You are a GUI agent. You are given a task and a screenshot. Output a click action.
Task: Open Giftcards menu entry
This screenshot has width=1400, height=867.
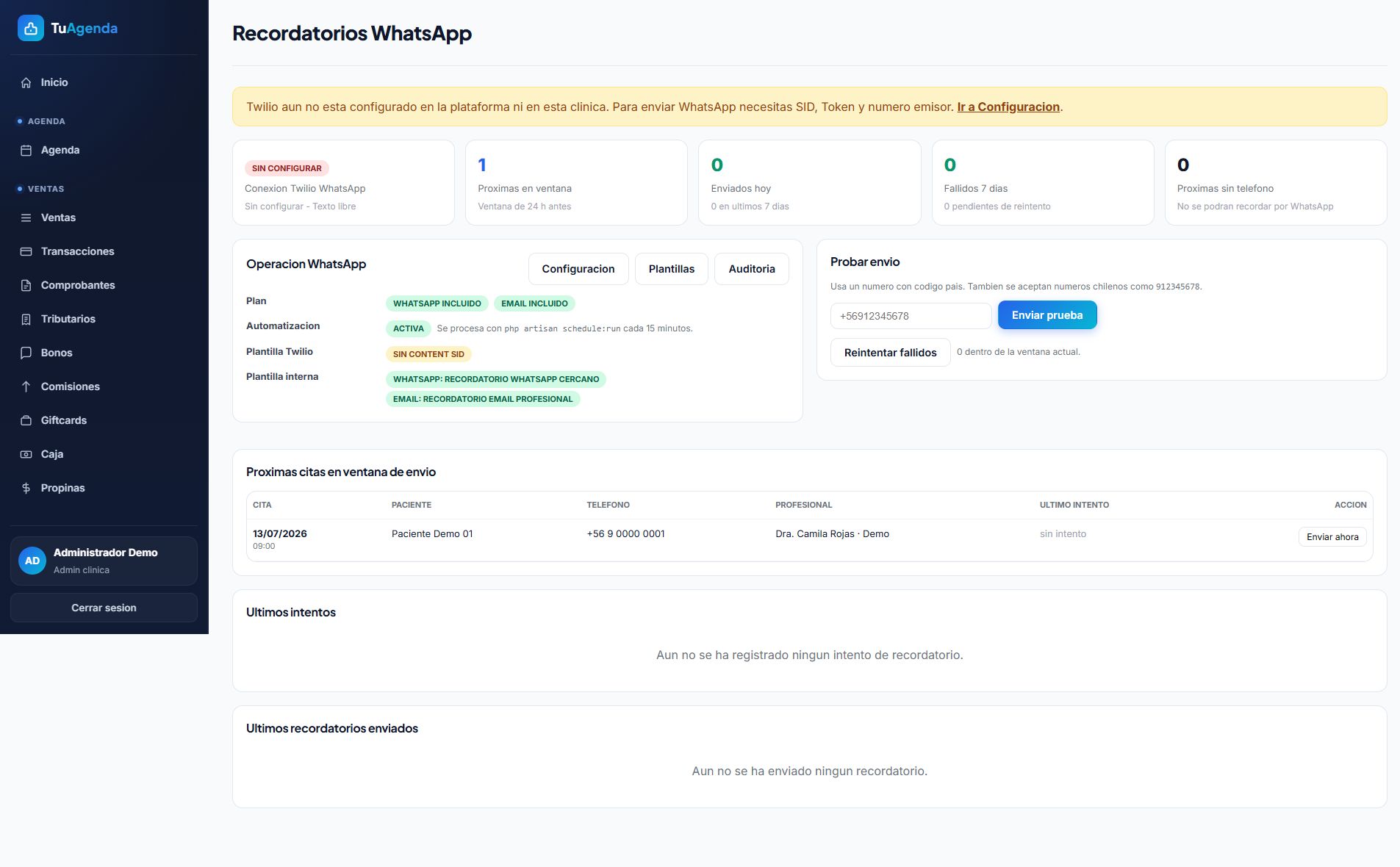point(104,420)
